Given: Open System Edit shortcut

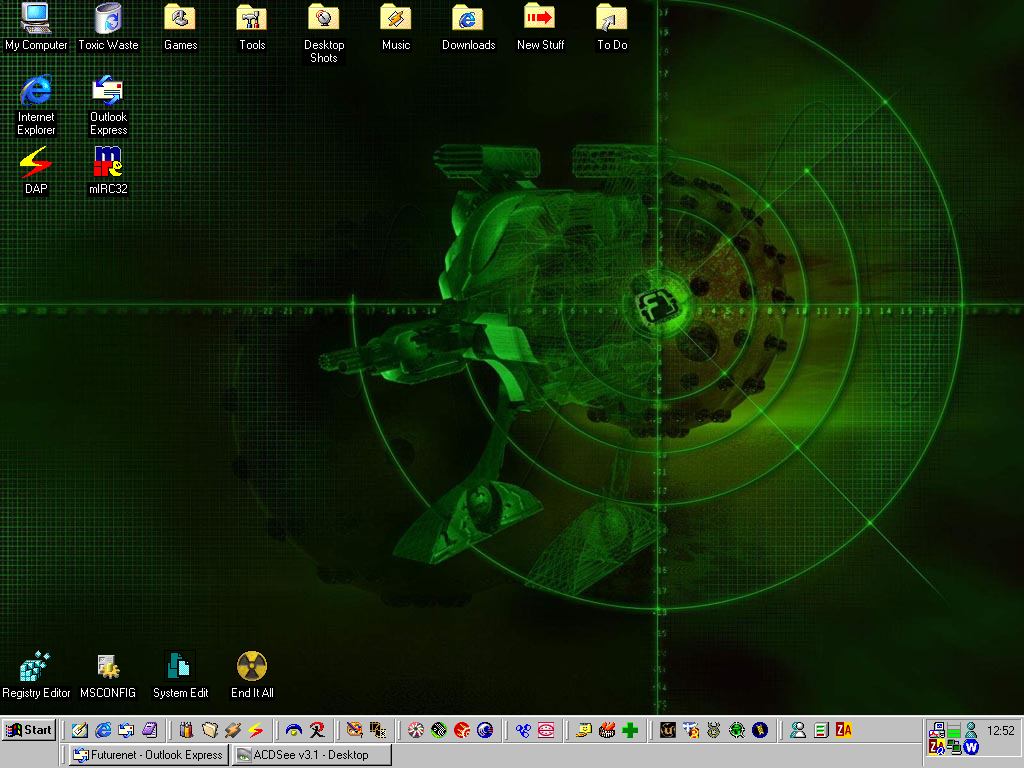Looking at the screenshot, I should point(180,667).
